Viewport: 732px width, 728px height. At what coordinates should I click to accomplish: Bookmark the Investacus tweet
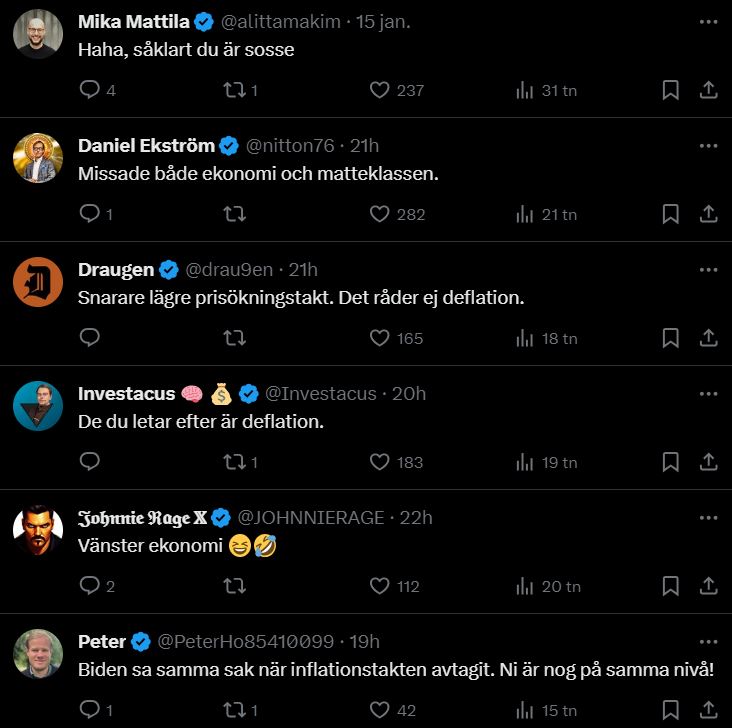click(x=671, y=462)
